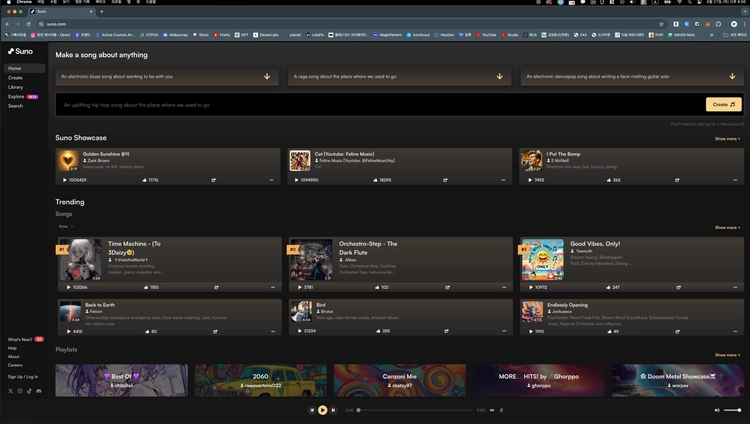Thumbs up the Back to Earth song

147,331
